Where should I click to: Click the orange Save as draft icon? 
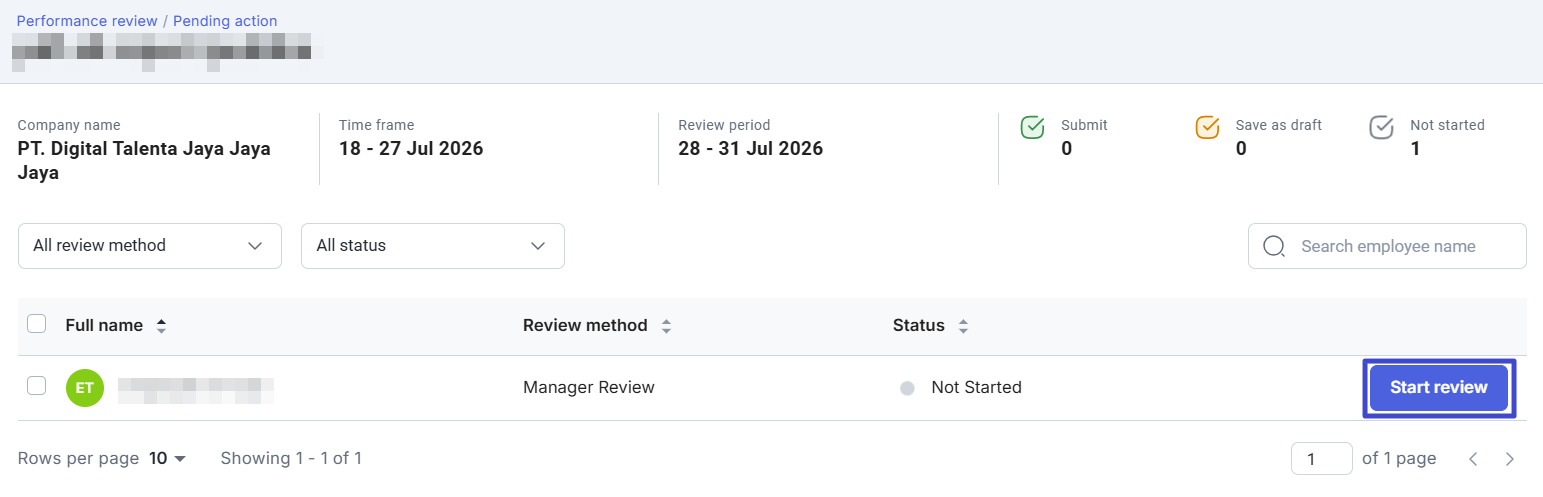pos(1208,127)
